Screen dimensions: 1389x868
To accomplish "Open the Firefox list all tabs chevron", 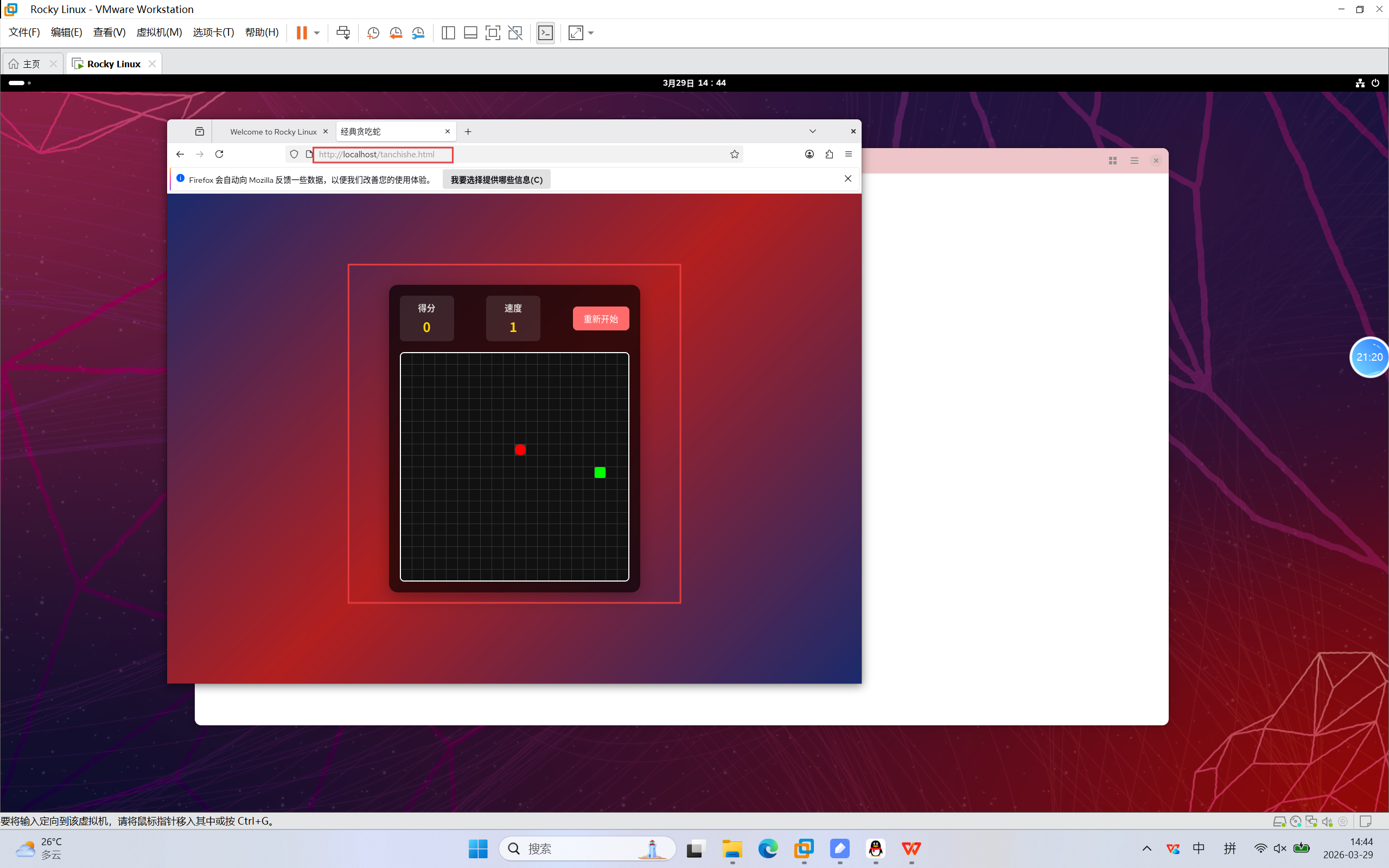I will coord(813,131).
